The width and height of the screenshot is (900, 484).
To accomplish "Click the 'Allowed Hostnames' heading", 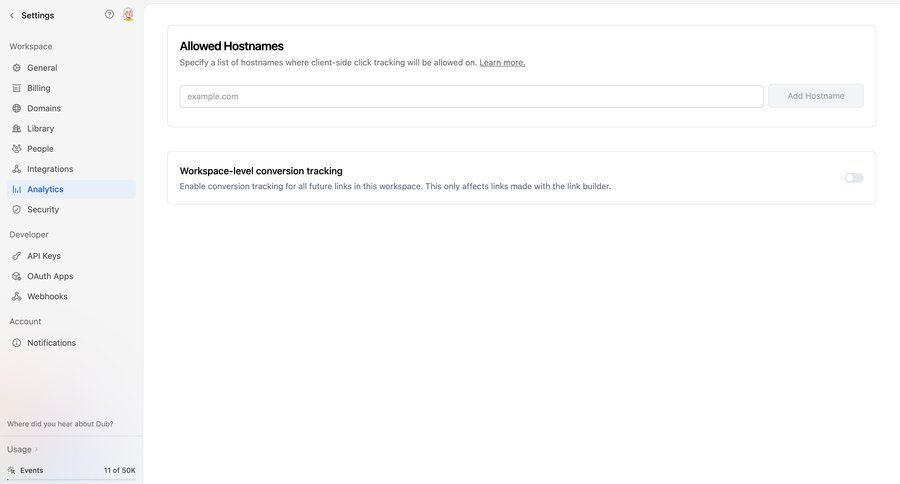I will [x=231, y=46].
